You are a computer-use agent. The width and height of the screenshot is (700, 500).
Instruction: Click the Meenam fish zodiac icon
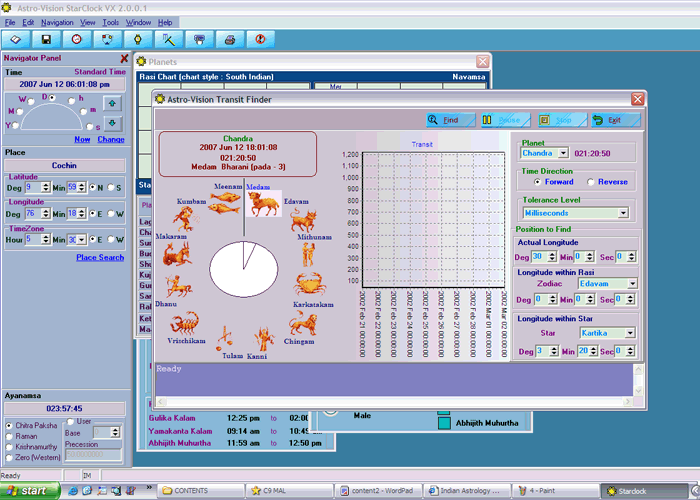tap(225, 202)
